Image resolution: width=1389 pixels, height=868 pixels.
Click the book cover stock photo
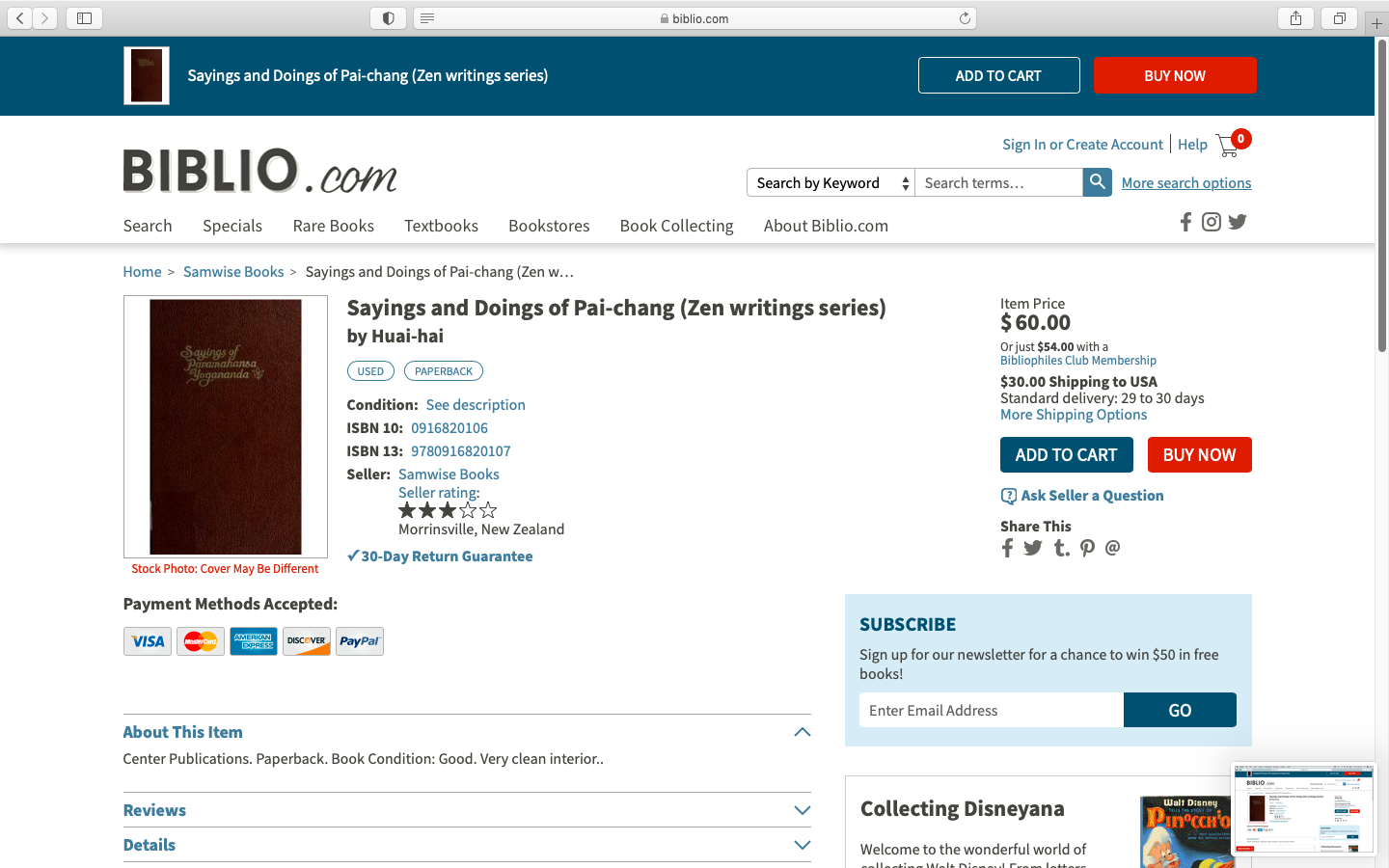(x=226, y=426)
